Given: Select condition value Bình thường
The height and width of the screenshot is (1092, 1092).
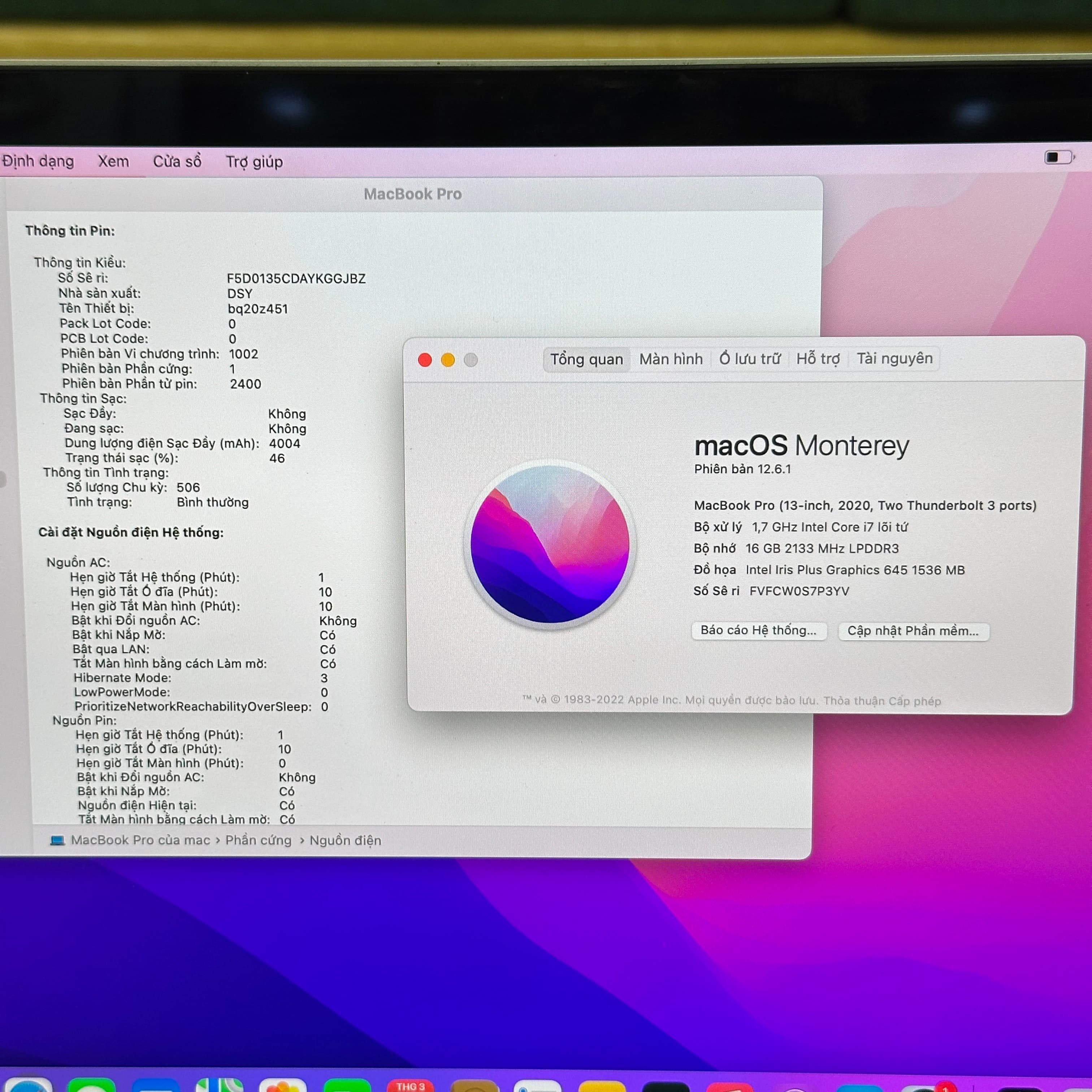Looking at the screenshot, I should tap(213, 502).
